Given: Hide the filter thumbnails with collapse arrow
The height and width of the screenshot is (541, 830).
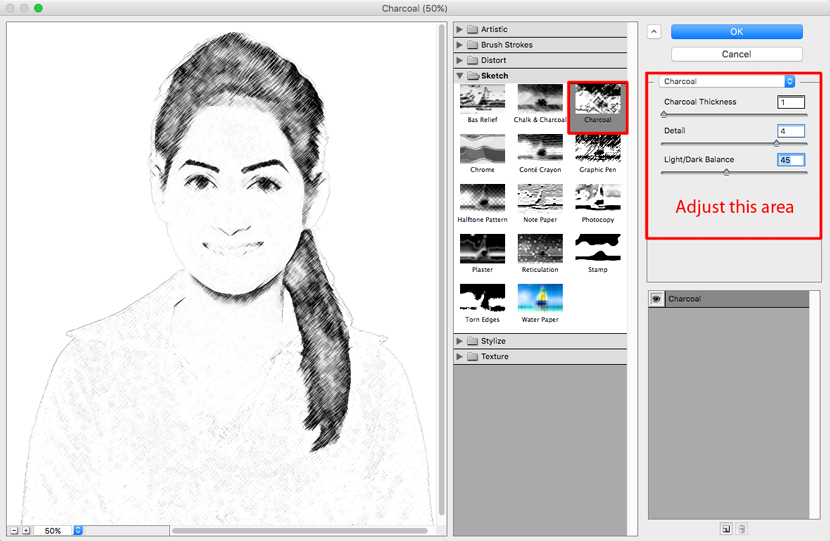Looking at the screenshot, I should click(x=655, y=32).
